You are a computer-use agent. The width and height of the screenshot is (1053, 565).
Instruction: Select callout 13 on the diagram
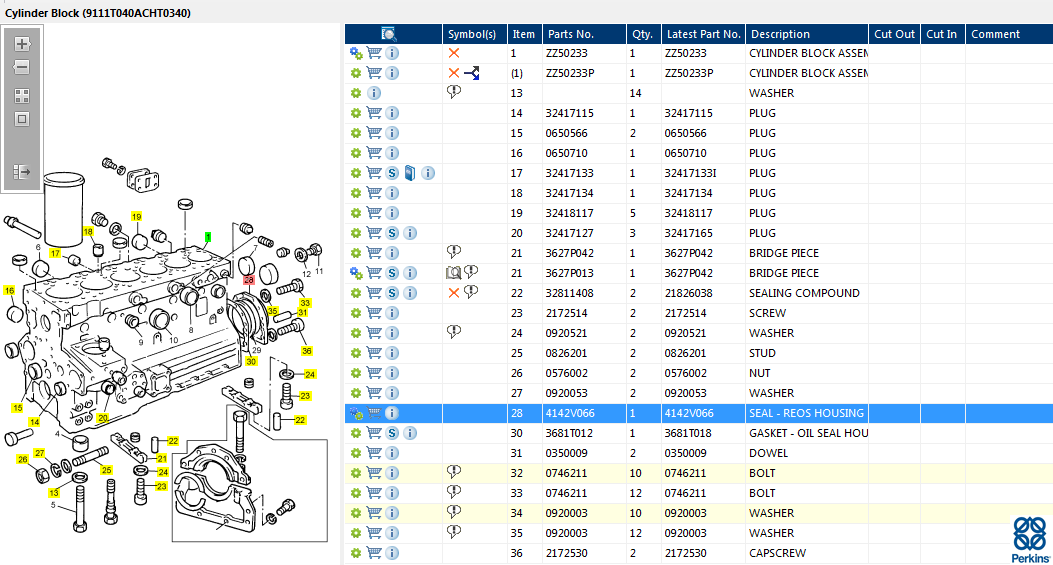click(x=54, y=493)
